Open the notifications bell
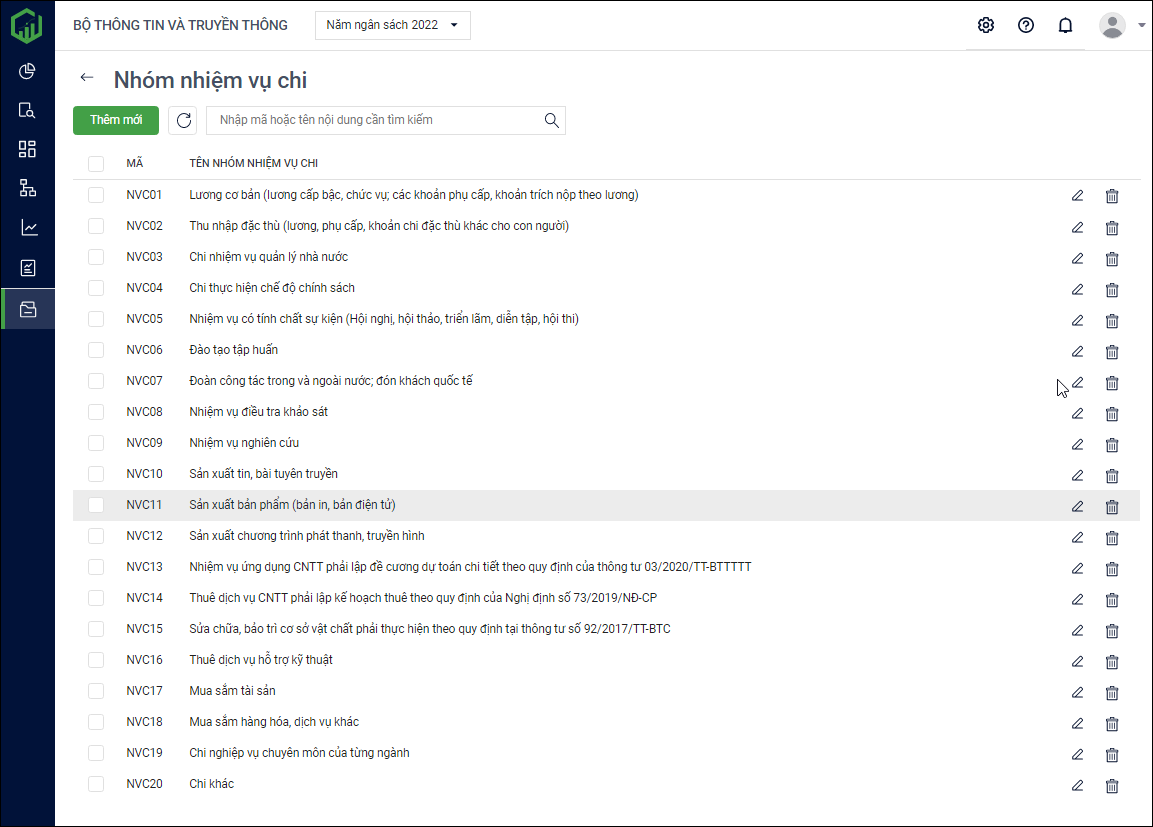 click(x=1066, y=26)
